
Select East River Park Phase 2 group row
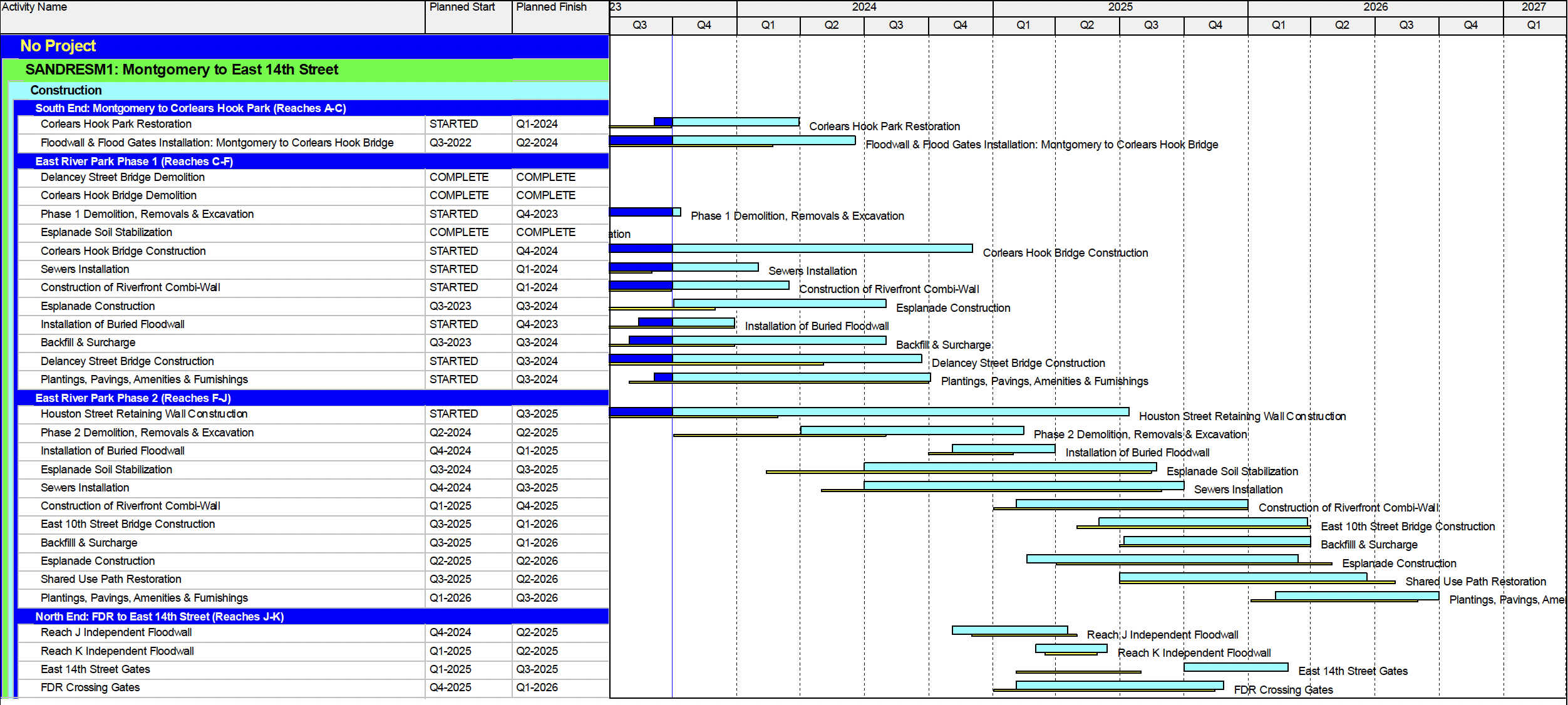312,398
